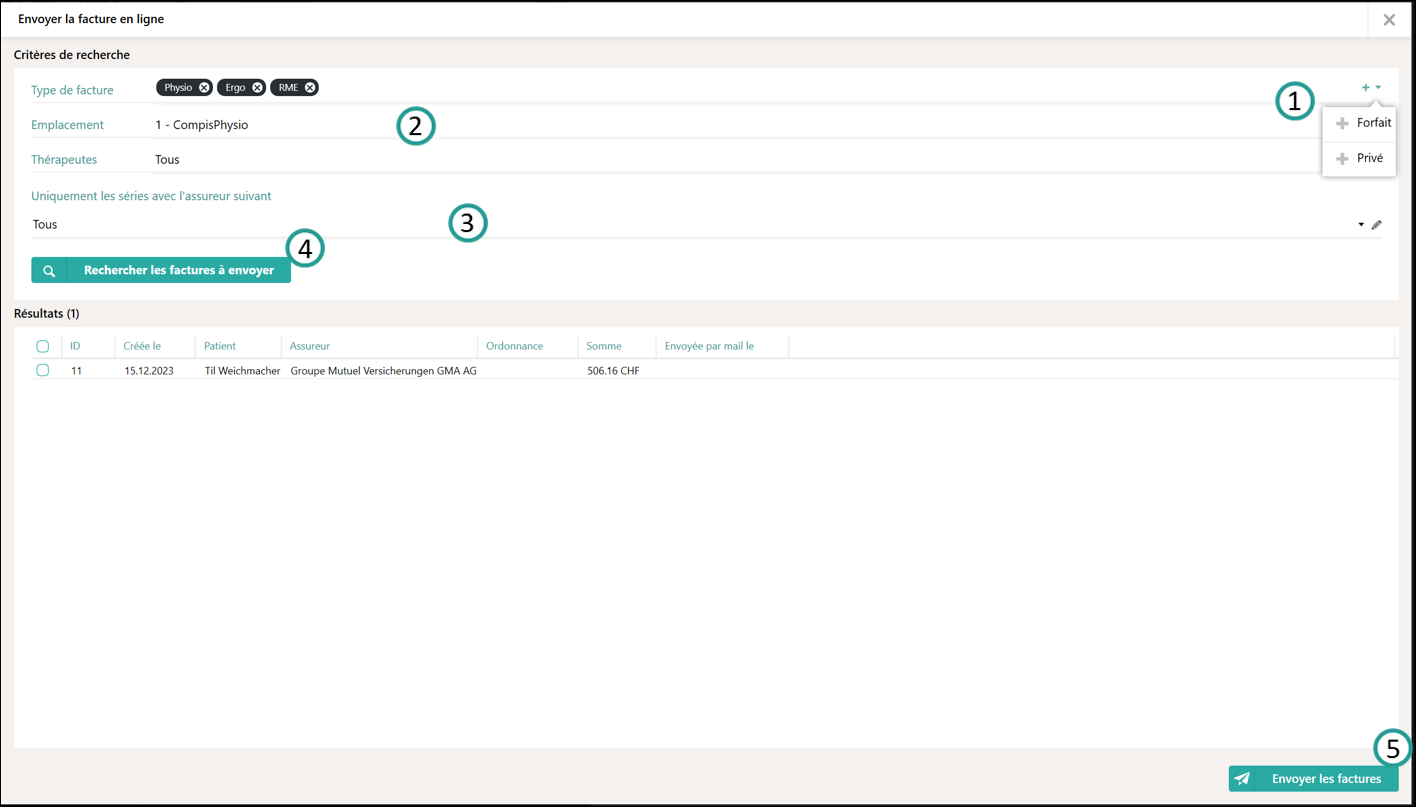Sort results by the Somme column
Viewport: 1416px width, 807px height.
point(604,346)
